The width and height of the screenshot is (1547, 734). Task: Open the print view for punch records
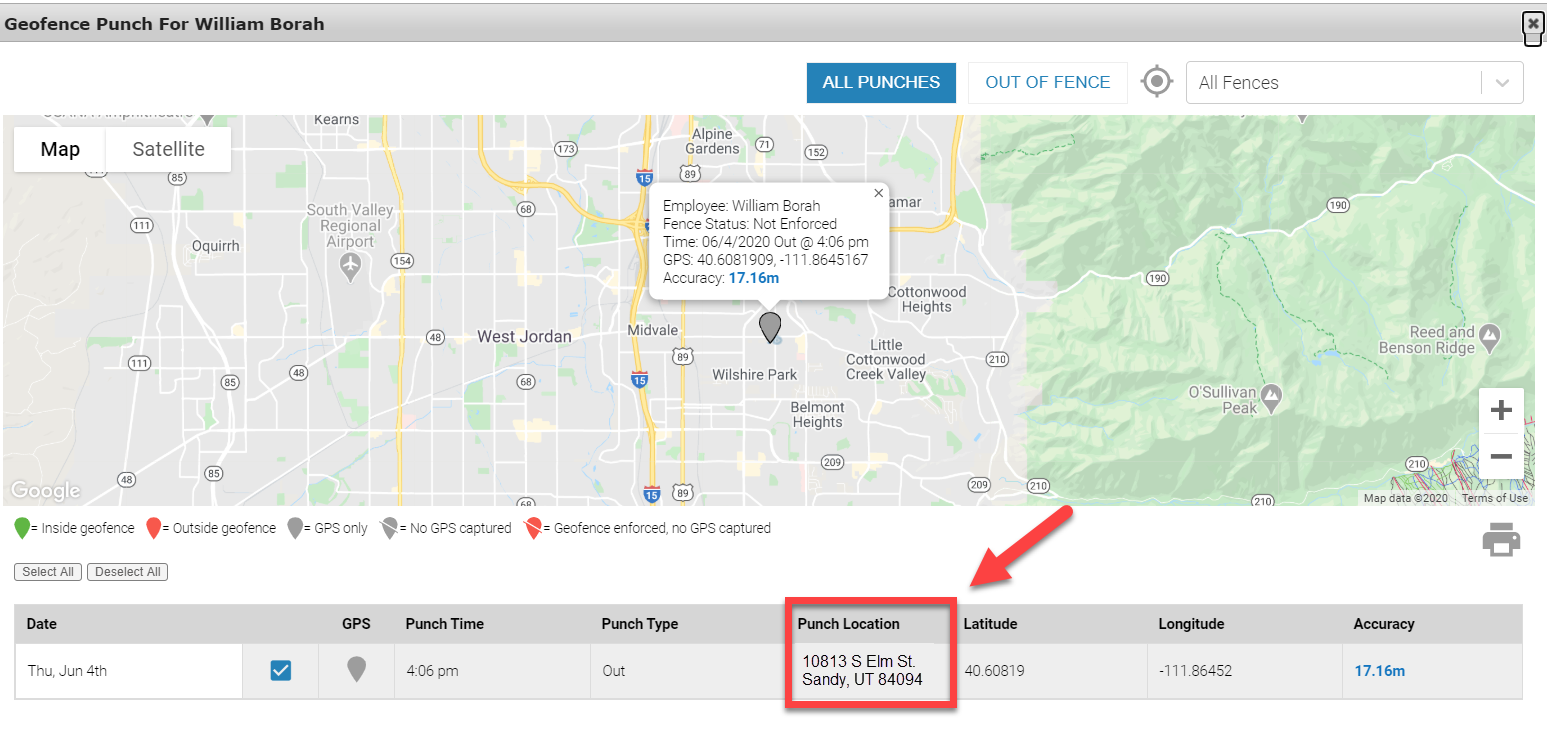coord(1501,539)
